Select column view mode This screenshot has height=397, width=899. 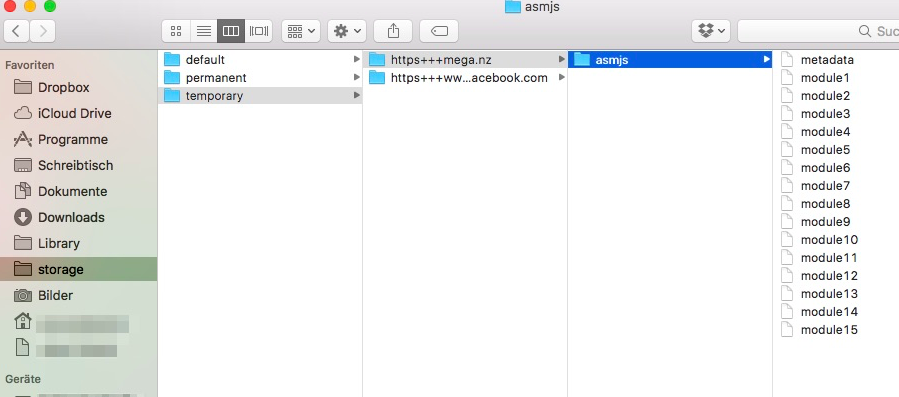point(231,31)
